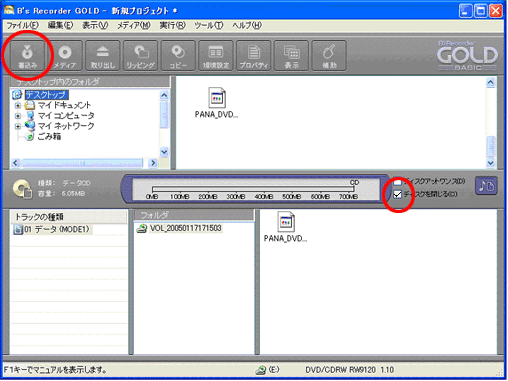Image resolution: width=508 pixels, height=381 pixels.
Task: Open the プロパティ toolbar button
Action: point(253,56)
